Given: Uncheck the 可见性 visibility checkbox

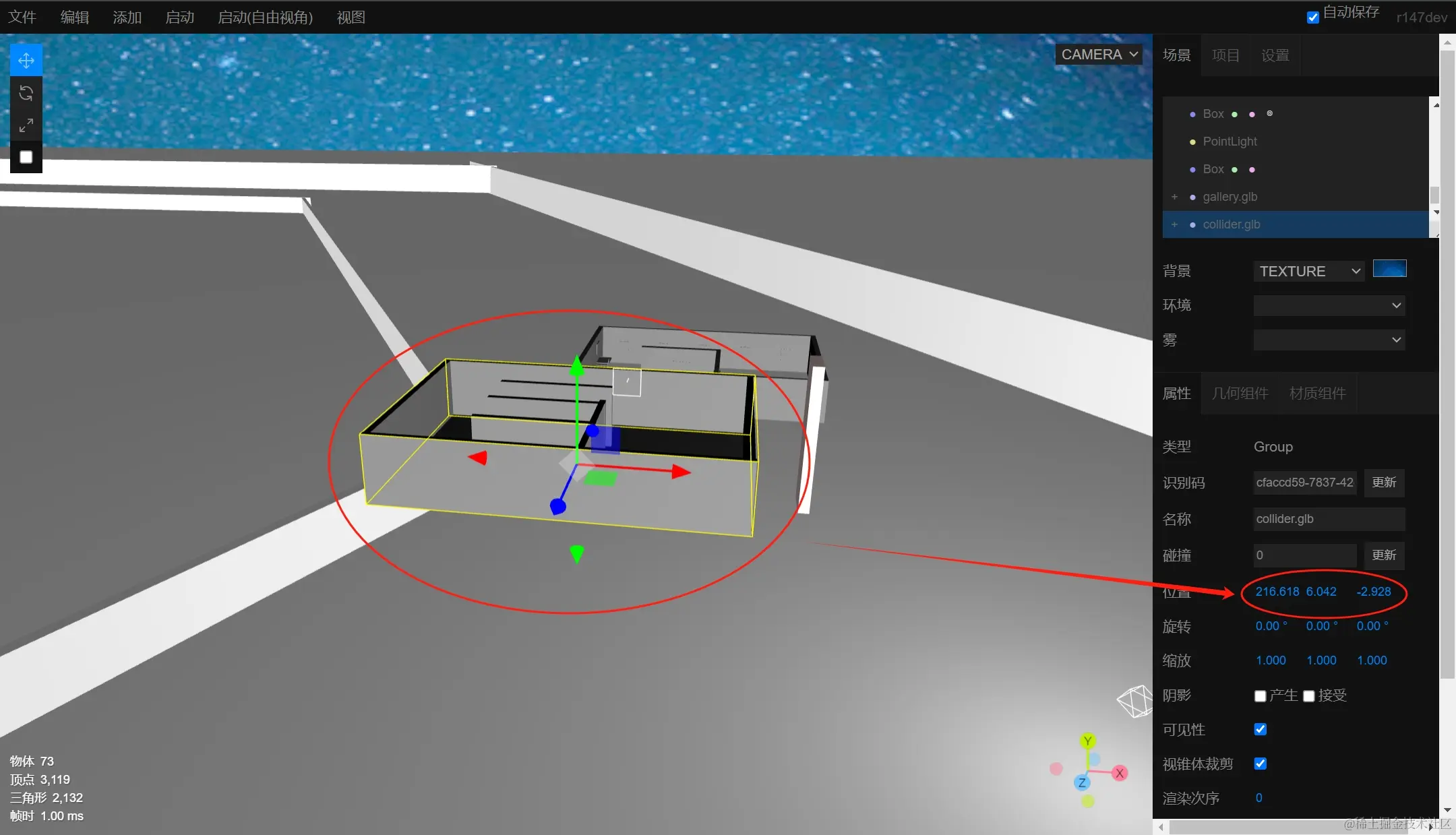Looking at the screenshot, I should (x=1260, y=729).
